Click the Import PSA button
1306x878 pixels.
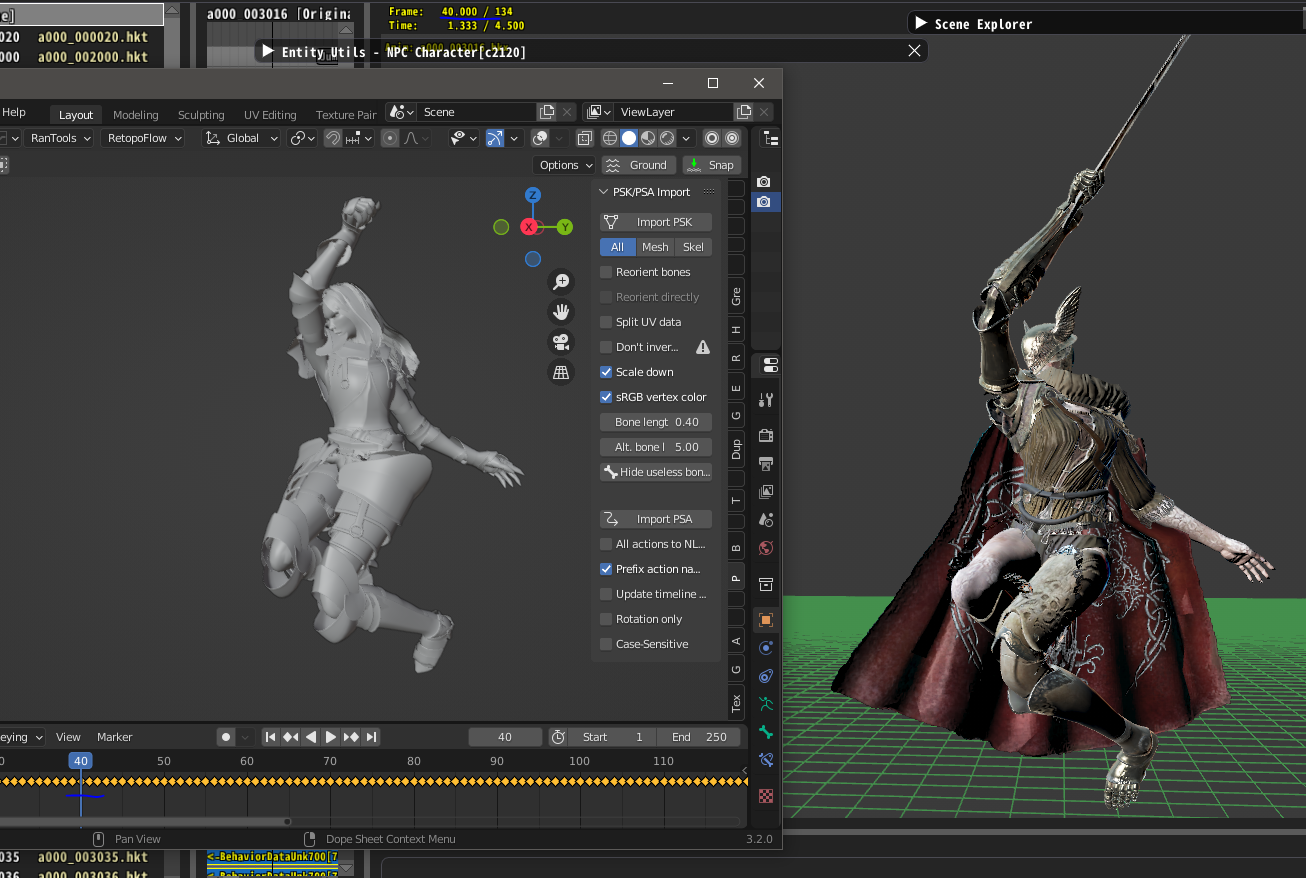[656, 519]
